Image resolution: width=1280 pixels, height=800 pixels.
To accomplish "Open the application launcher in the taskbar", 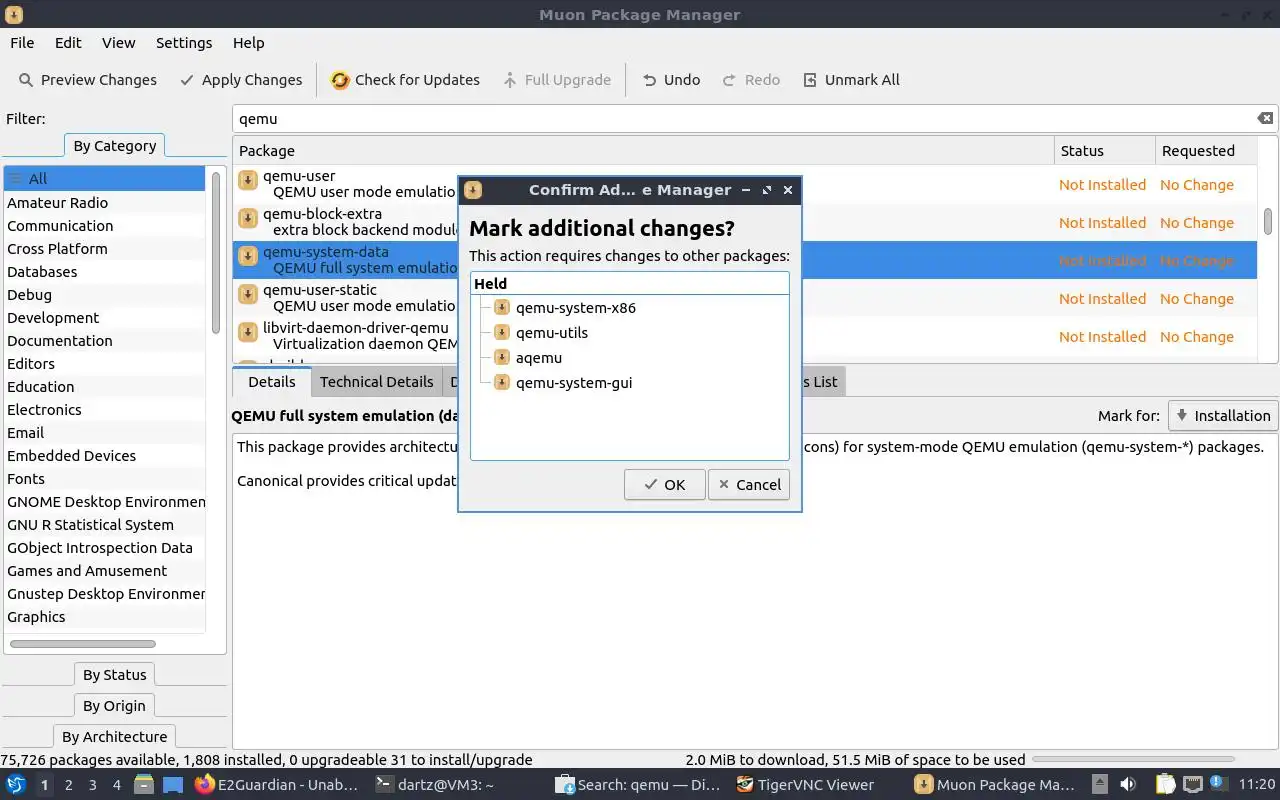I will tap(16, 785).
